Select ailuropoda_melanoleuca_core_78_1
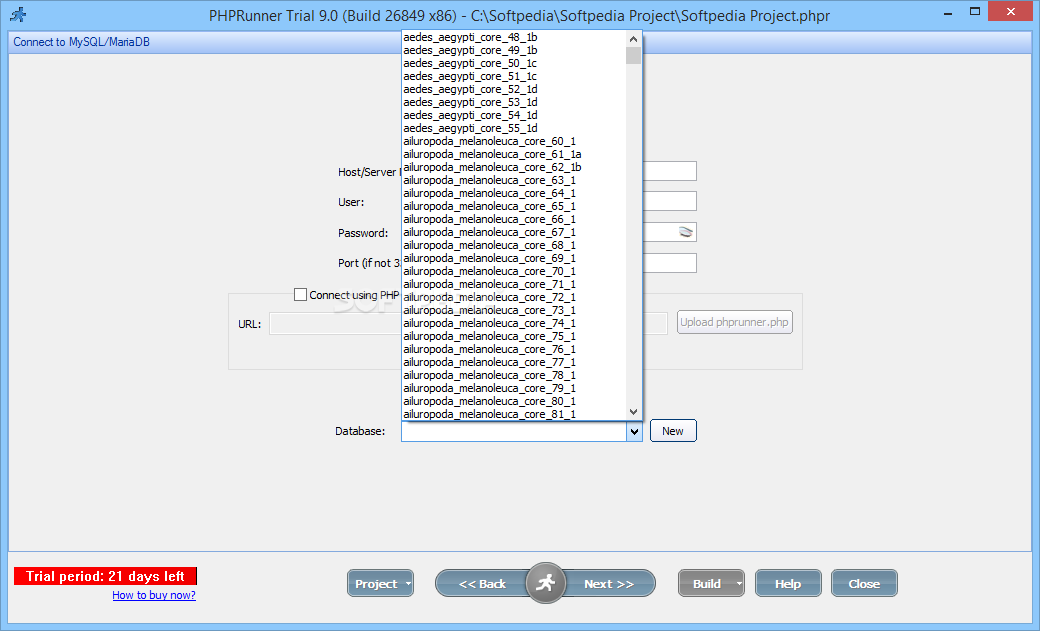Image resolution: width=1040 pixels, height=631 pixels. coord(513,376)
